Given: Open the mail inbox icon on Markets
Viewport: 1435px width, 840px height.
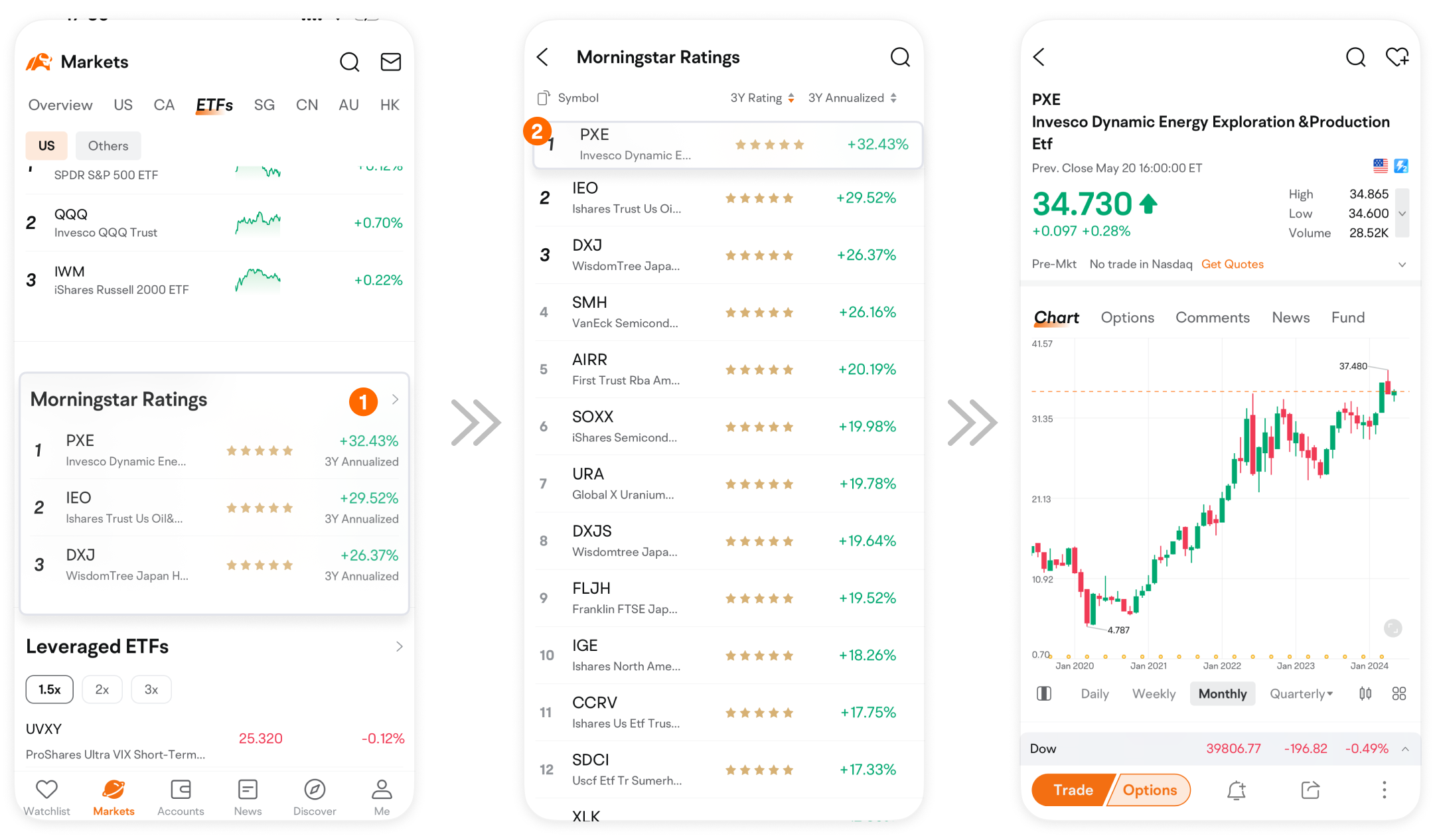Looking at the screenshot, I should [391, 62].
